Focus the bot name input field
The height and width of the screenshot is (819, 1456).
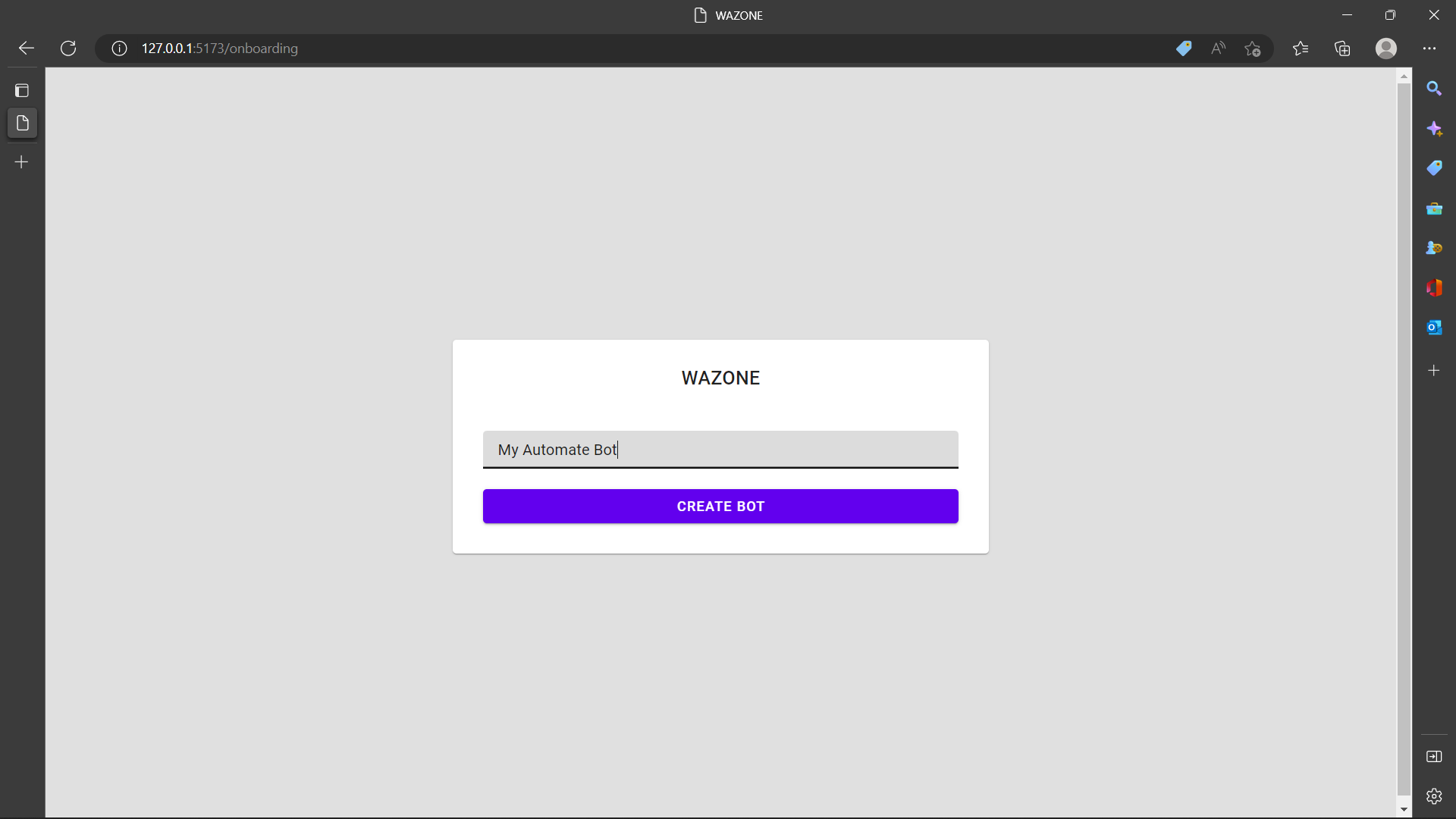720,450
